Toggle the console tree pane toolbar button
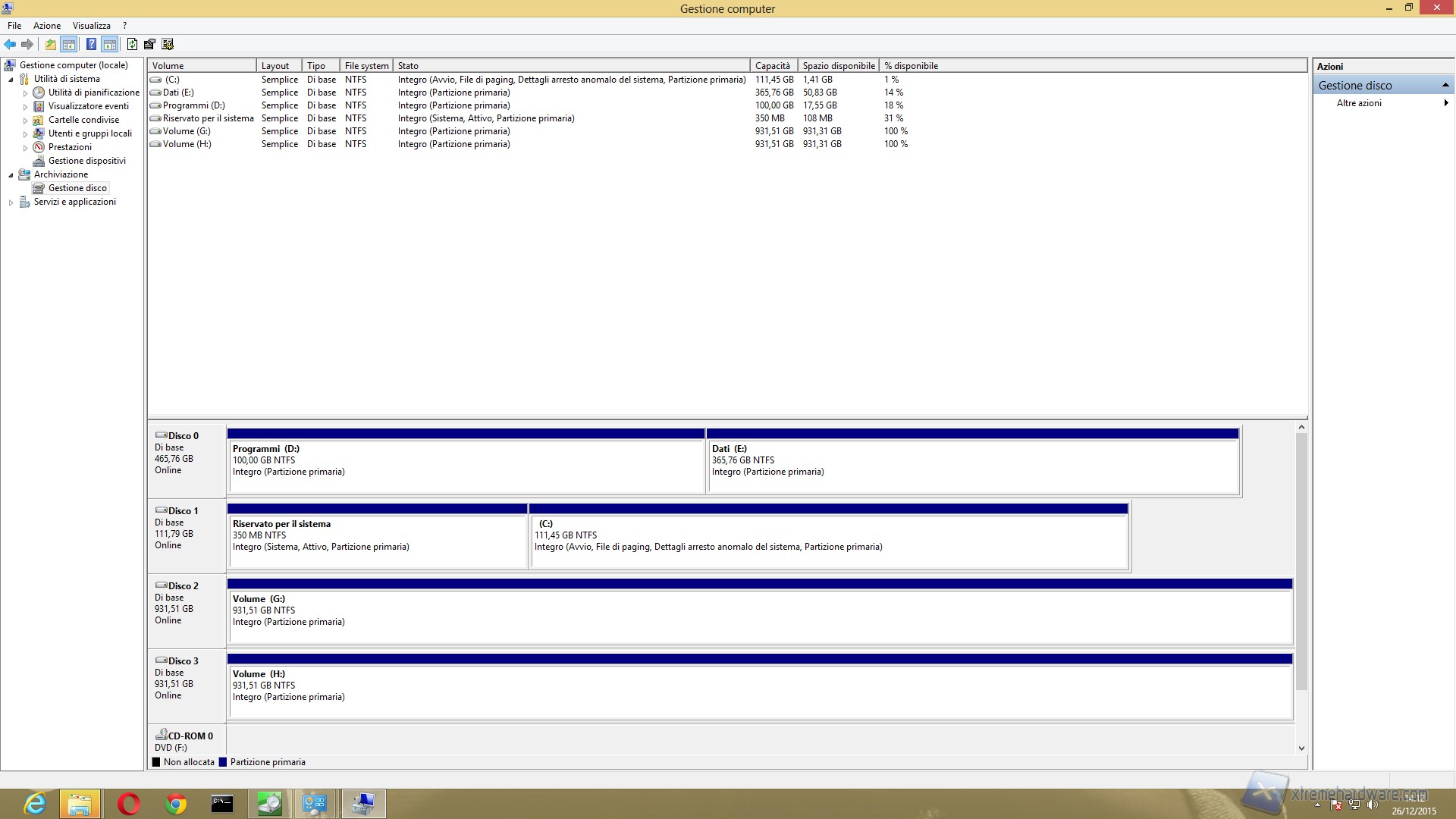 69,44
